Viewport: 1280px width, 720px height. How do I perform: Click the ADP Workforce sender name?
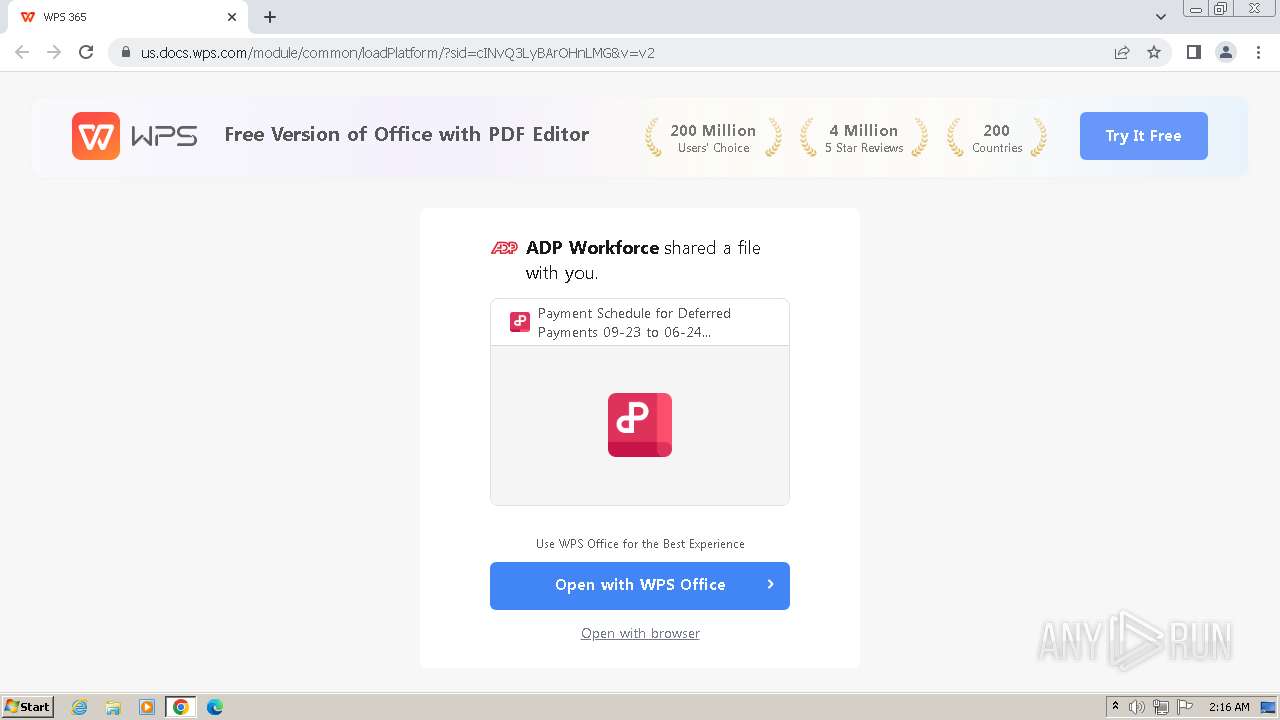(x=592, y=248)
